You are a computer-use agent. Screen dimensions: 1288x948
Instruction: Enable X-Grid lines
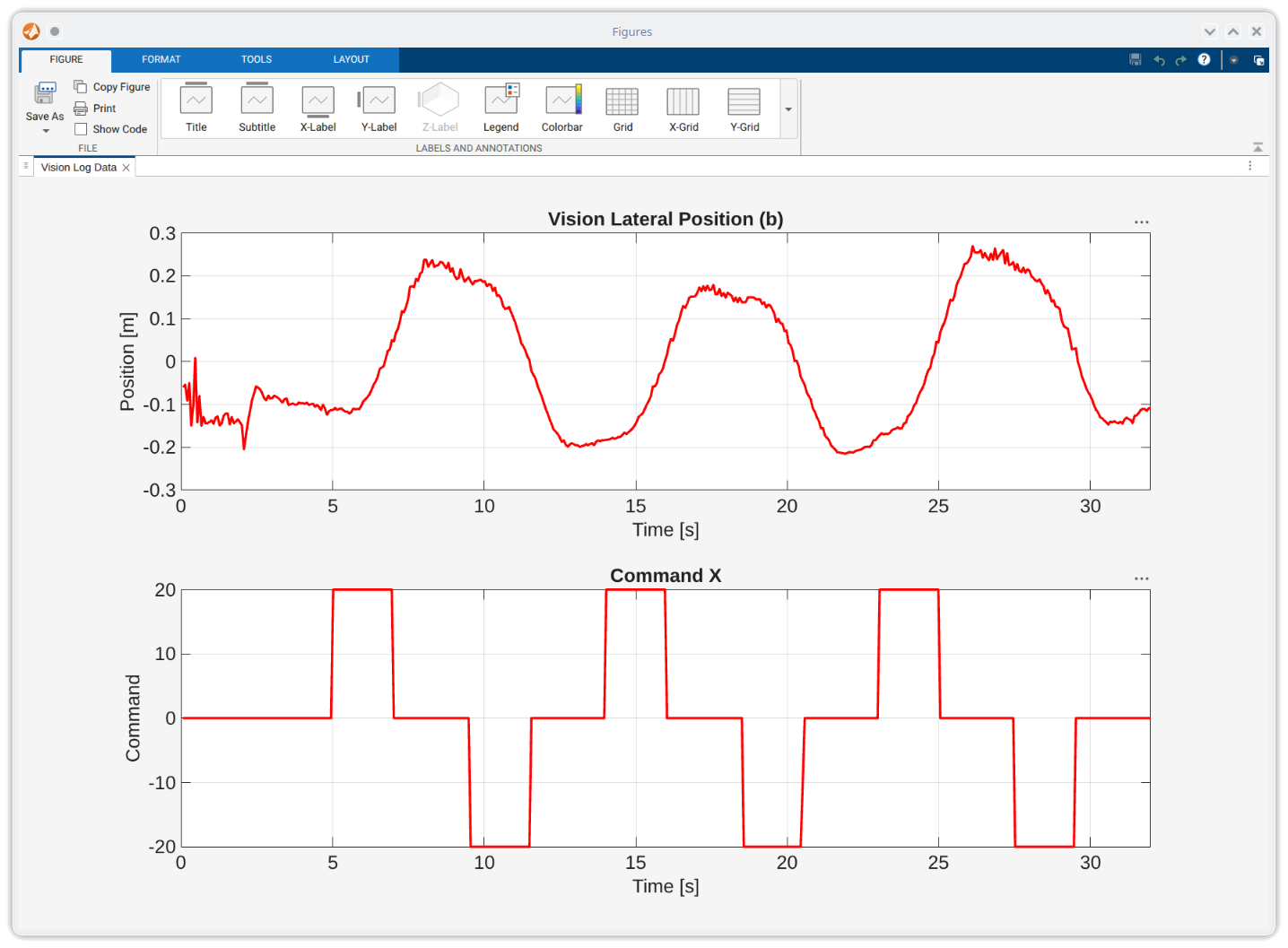[x=683, y=101]
